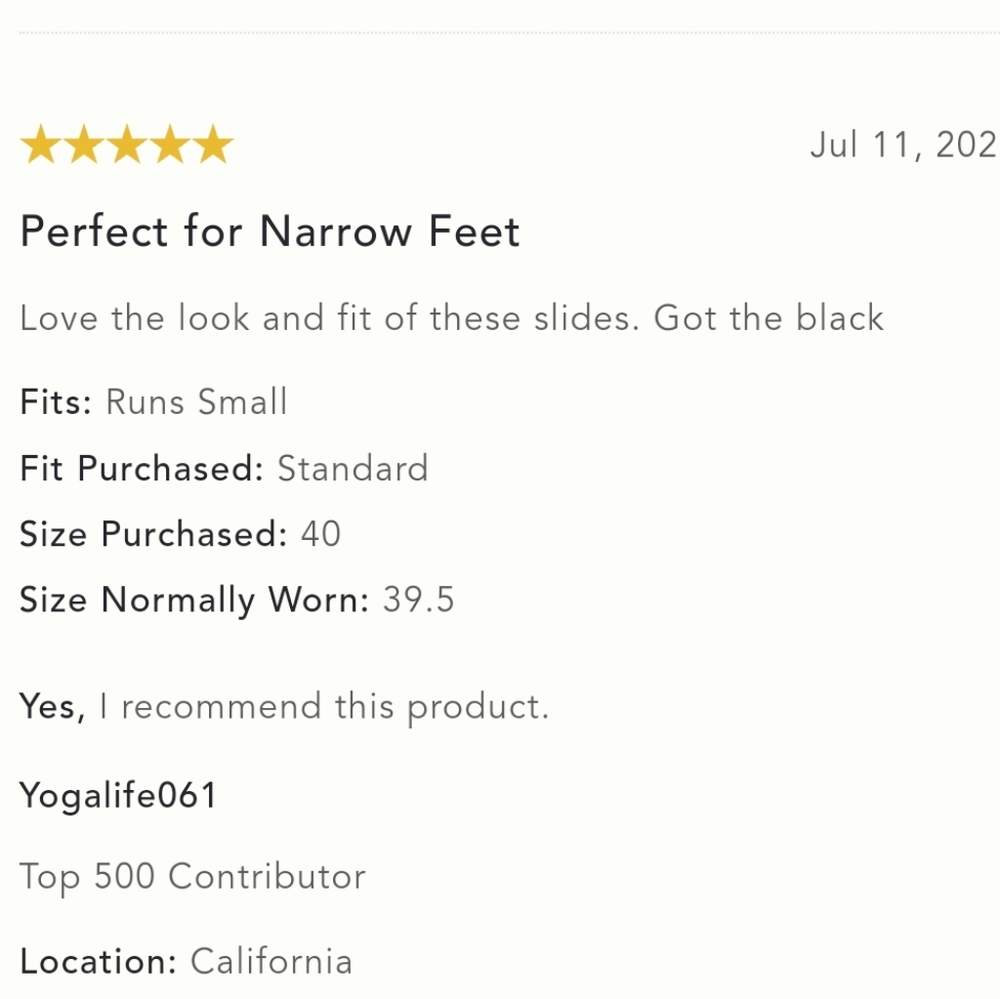Click the 'Fit Purchased:' label

142,469
